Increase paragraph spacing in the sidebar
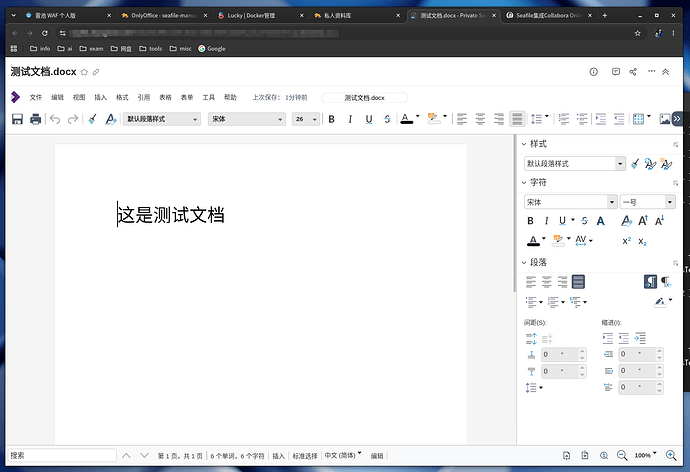The image size is (690, 472). (531, 338)
